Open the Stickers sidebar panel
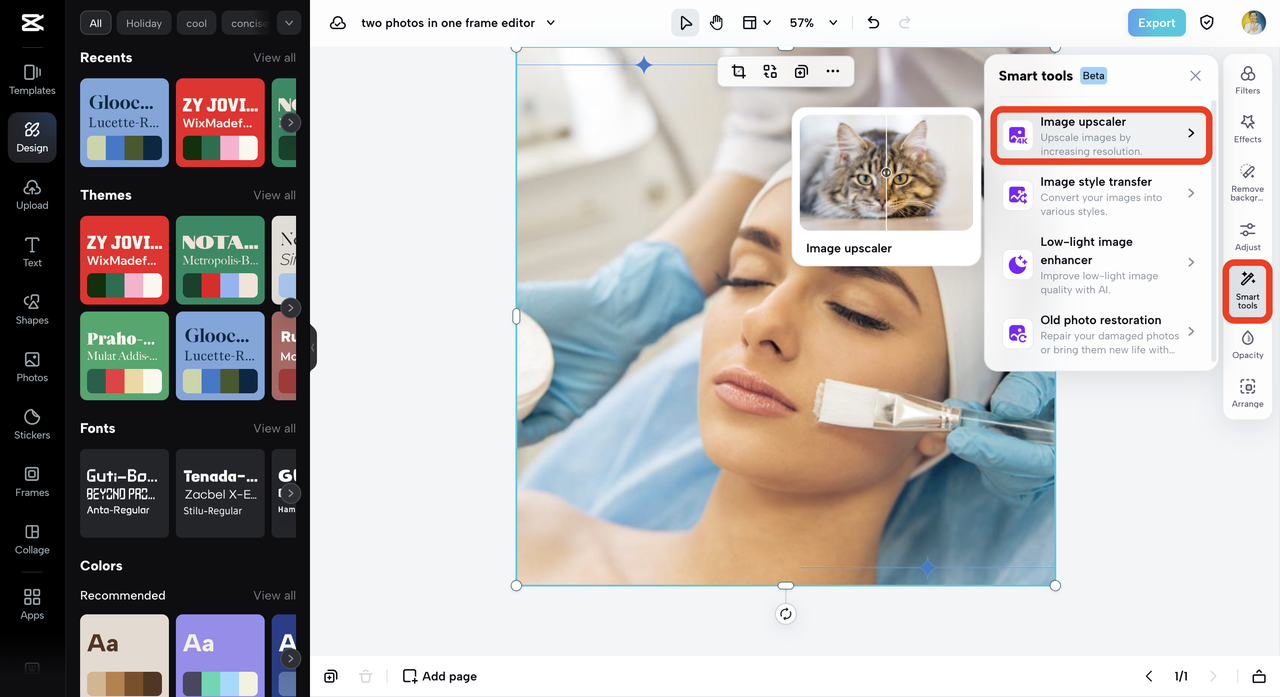This screenshot has height=697, width=1280. coord(32,425)
